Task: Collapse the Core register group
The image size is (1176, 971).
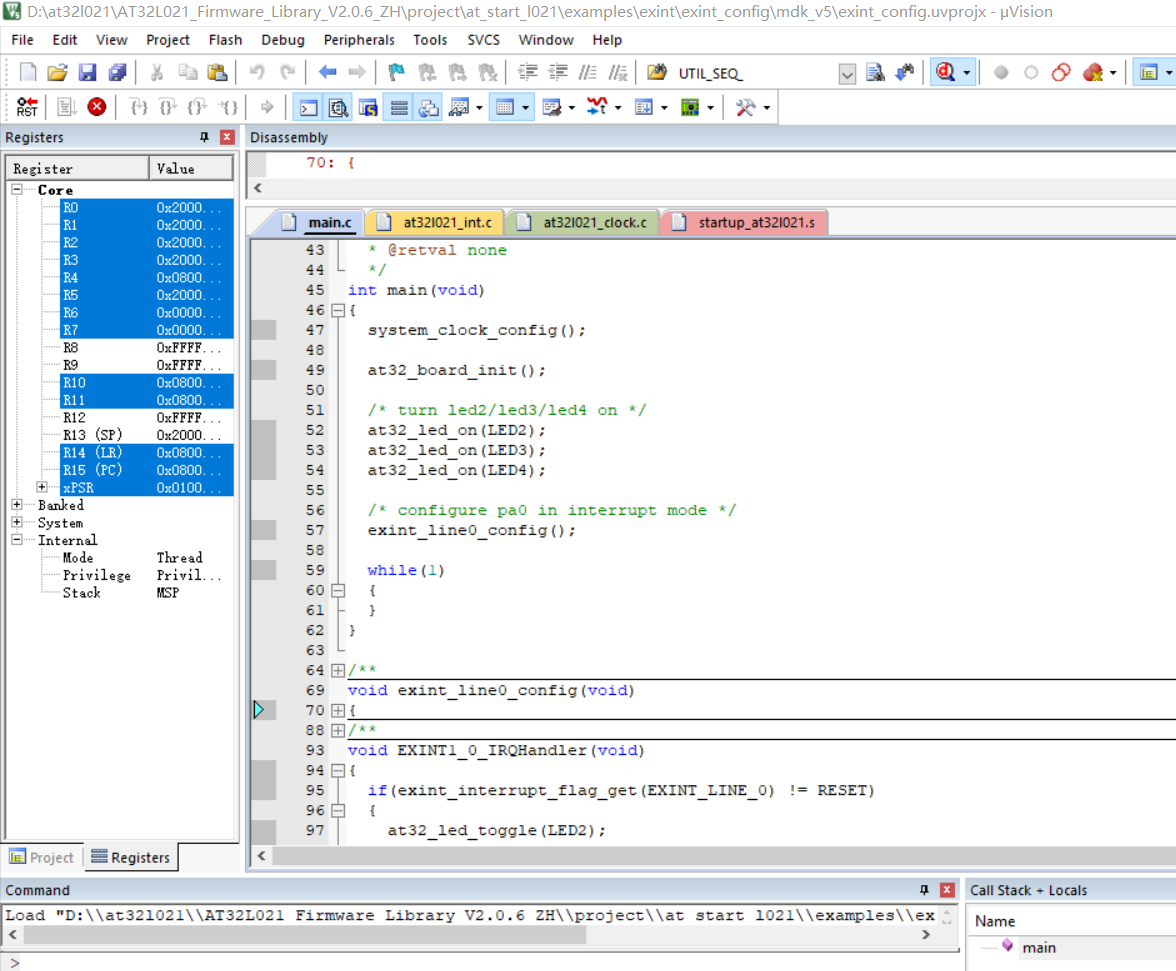Action: click(x=16, y=190)
